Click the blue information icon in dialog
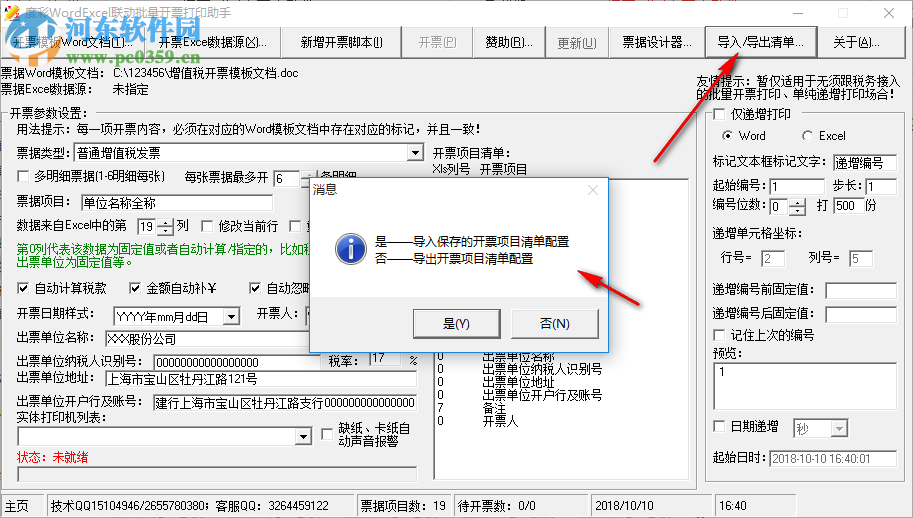Screen dimensions: 913x518 [x=351, y=250]
